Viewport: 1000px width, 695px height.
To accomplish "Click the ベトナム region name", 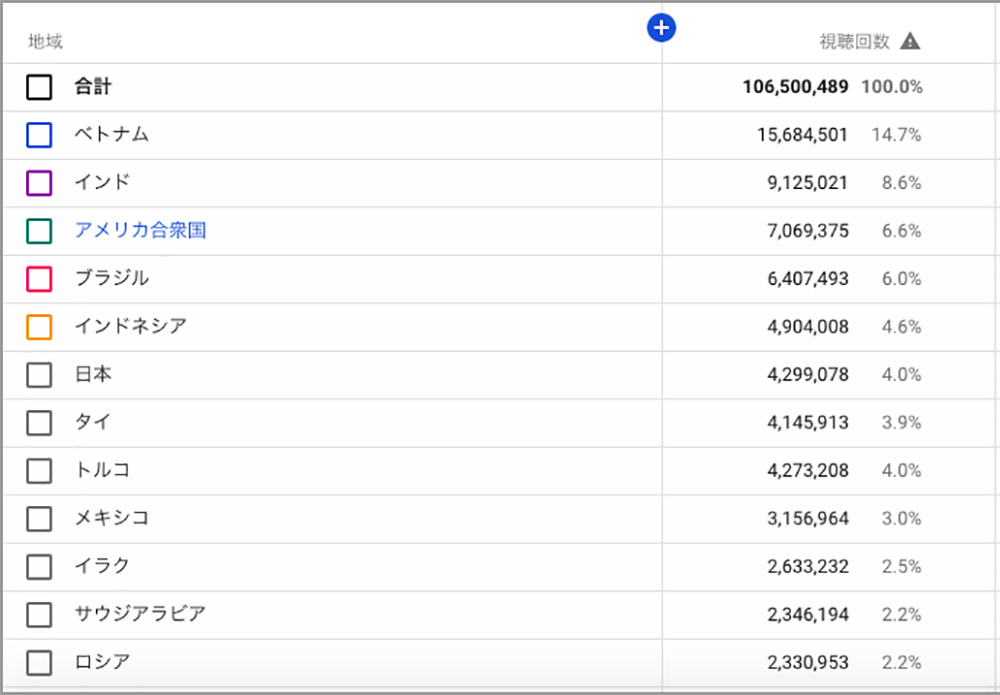I will coord(111,135).
